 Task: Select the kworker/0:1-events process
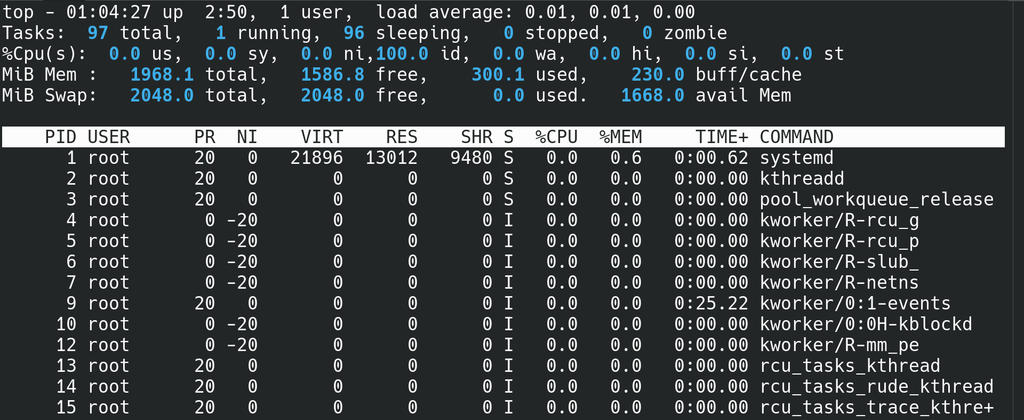point(855,304)
